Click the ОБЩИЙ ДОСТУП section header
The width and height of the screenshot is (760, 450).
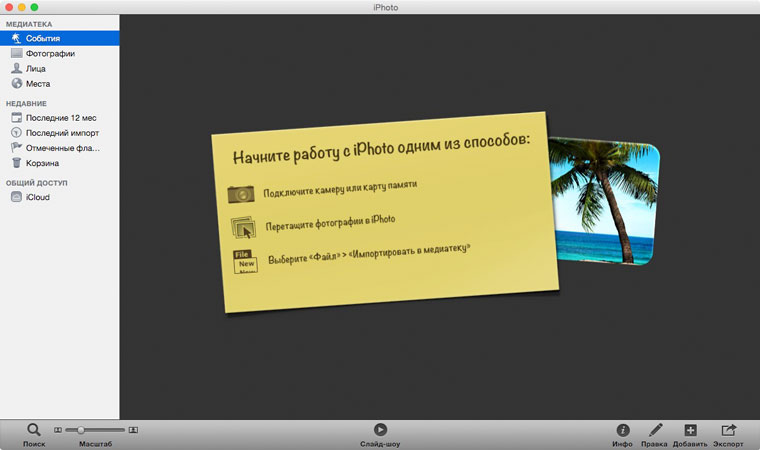pyautogui.click(x=36, y=183)
